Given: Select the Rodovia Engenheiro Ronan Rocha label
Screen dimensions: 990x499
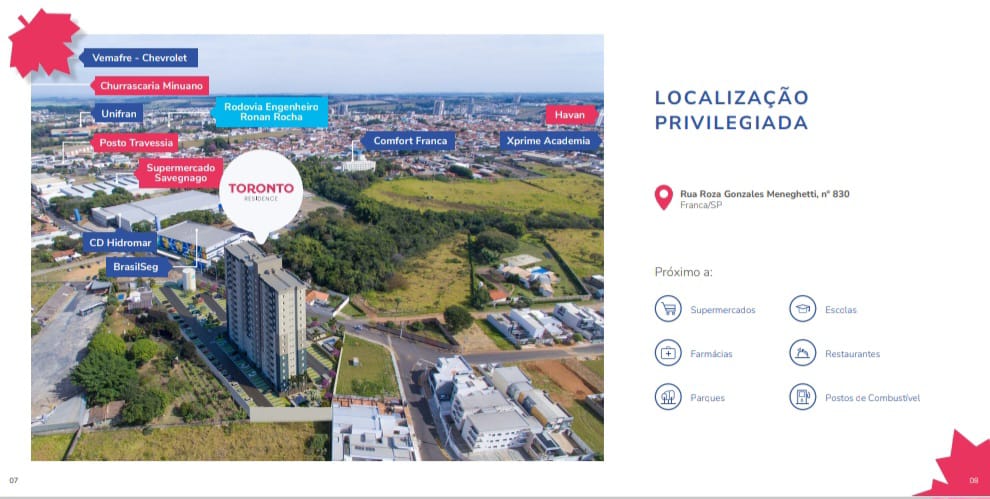Looking at the screenshot, I should (270, 112).
